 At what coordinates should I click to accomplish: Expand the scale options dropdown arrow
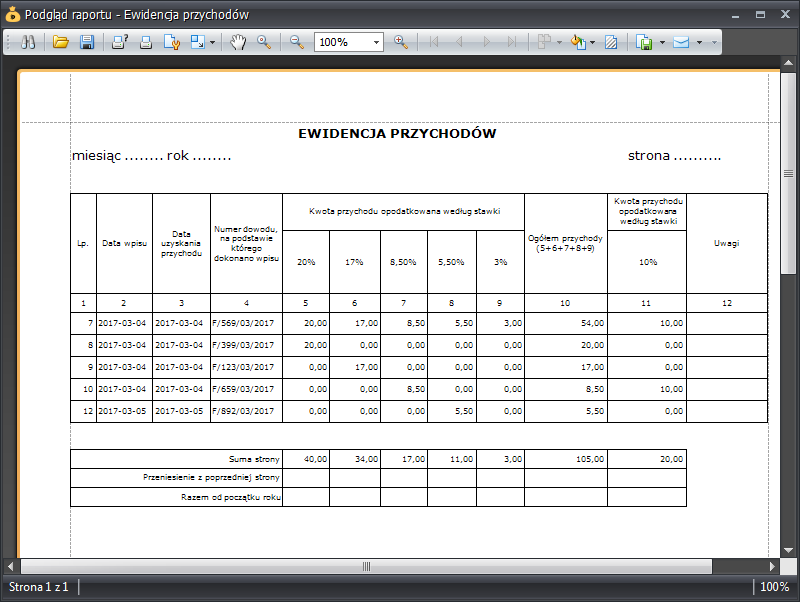212,42
